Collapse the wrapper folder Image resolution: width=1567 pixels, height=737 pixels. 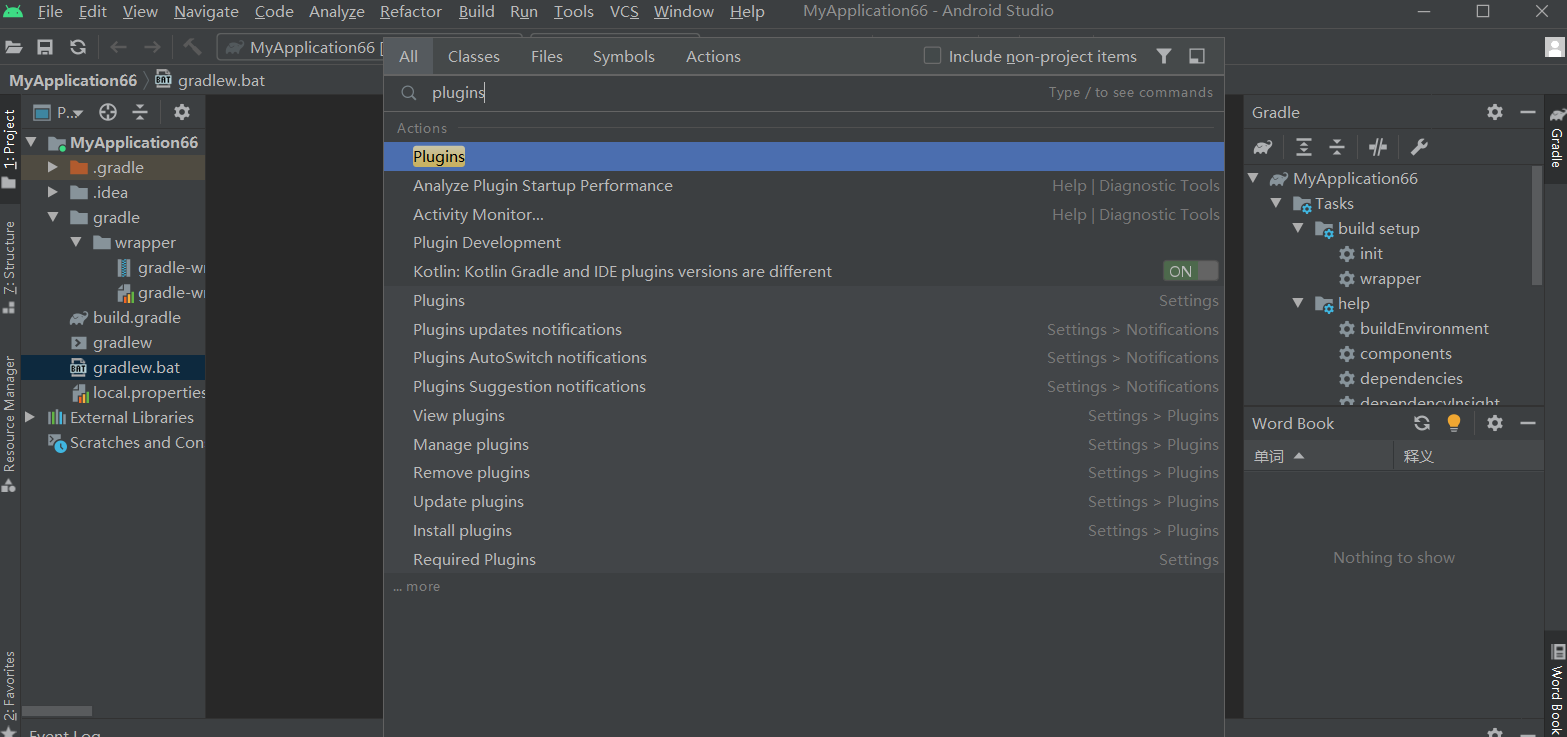(x=76, y=243)
